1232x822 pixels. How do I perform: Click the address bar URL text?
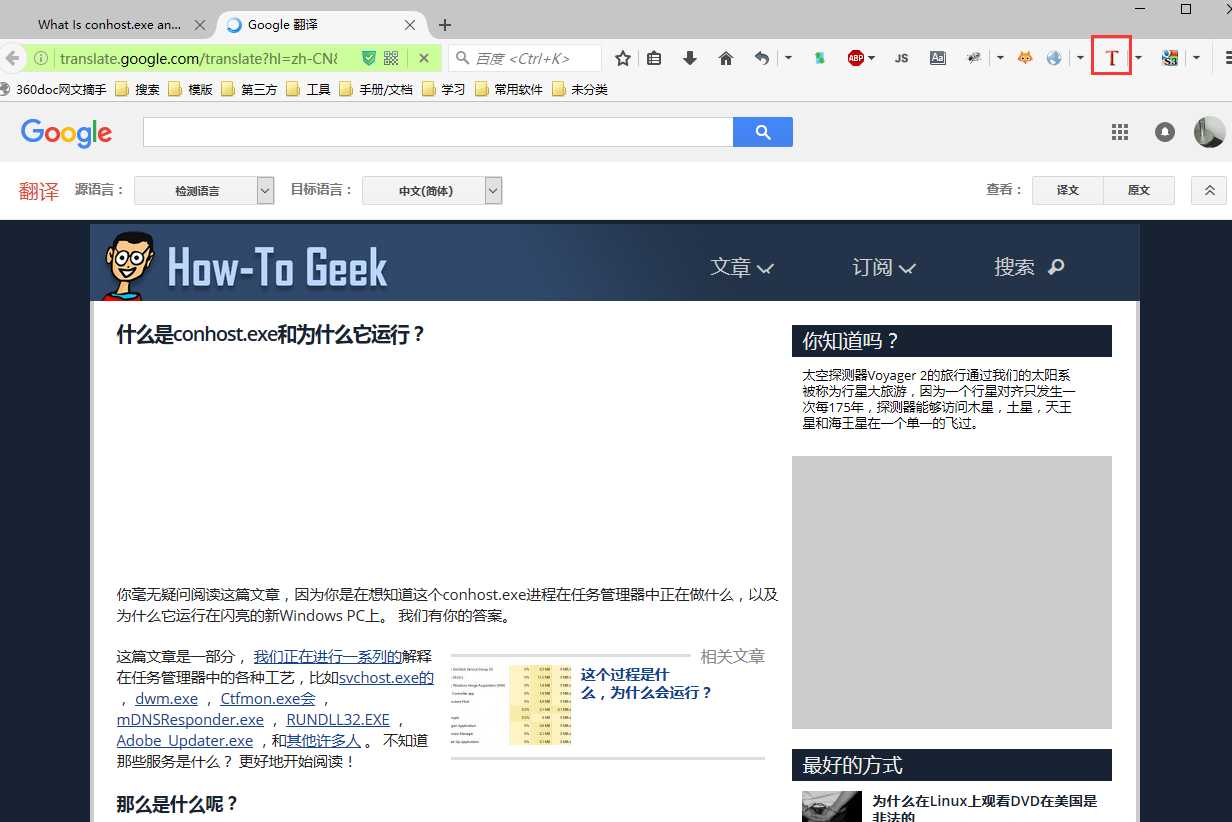pyautogui.click(x=198, y=58)
